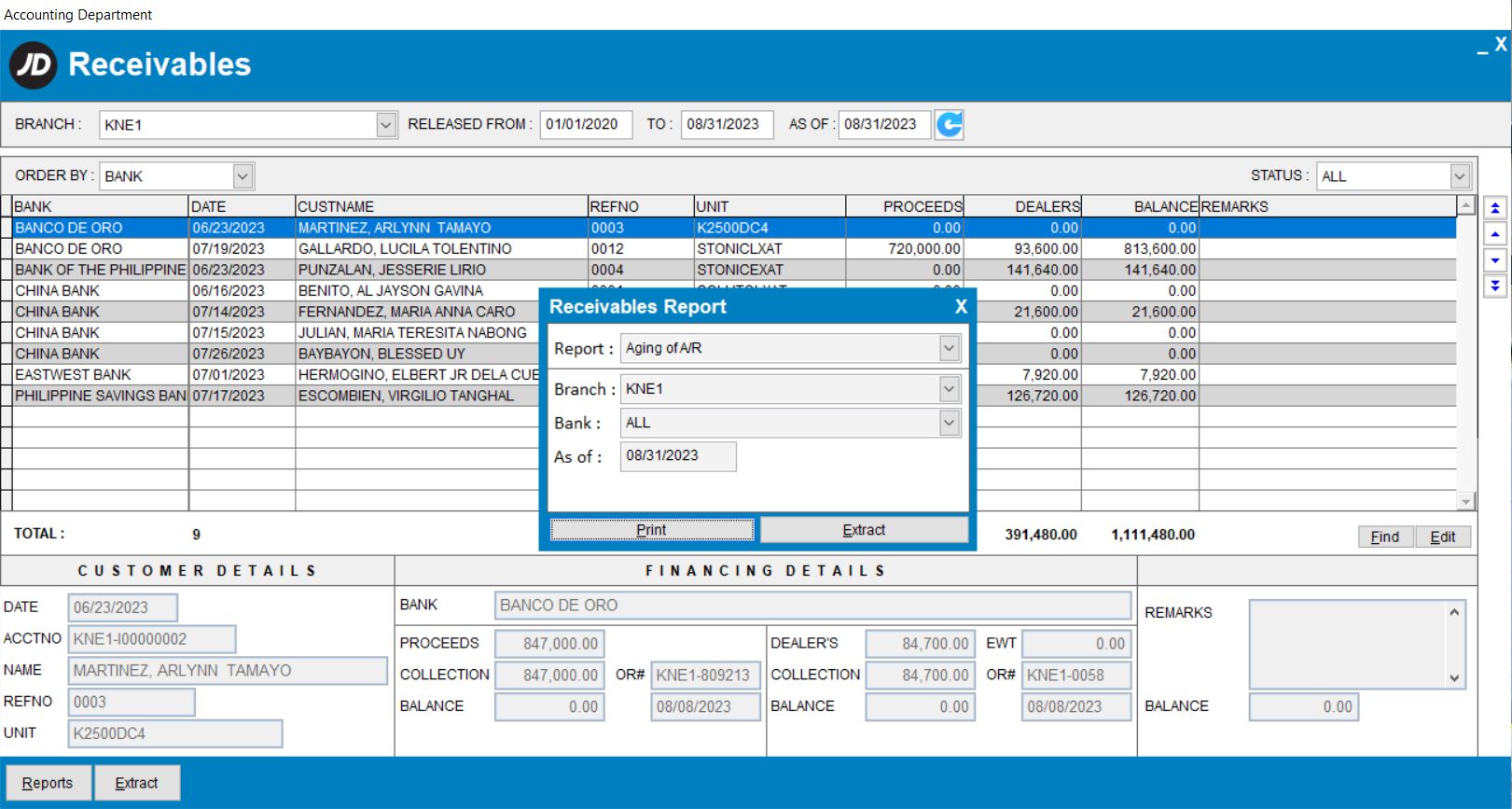Click the customer NAME field
This screenshot has width=1512, height=809.
coord(228,671)
